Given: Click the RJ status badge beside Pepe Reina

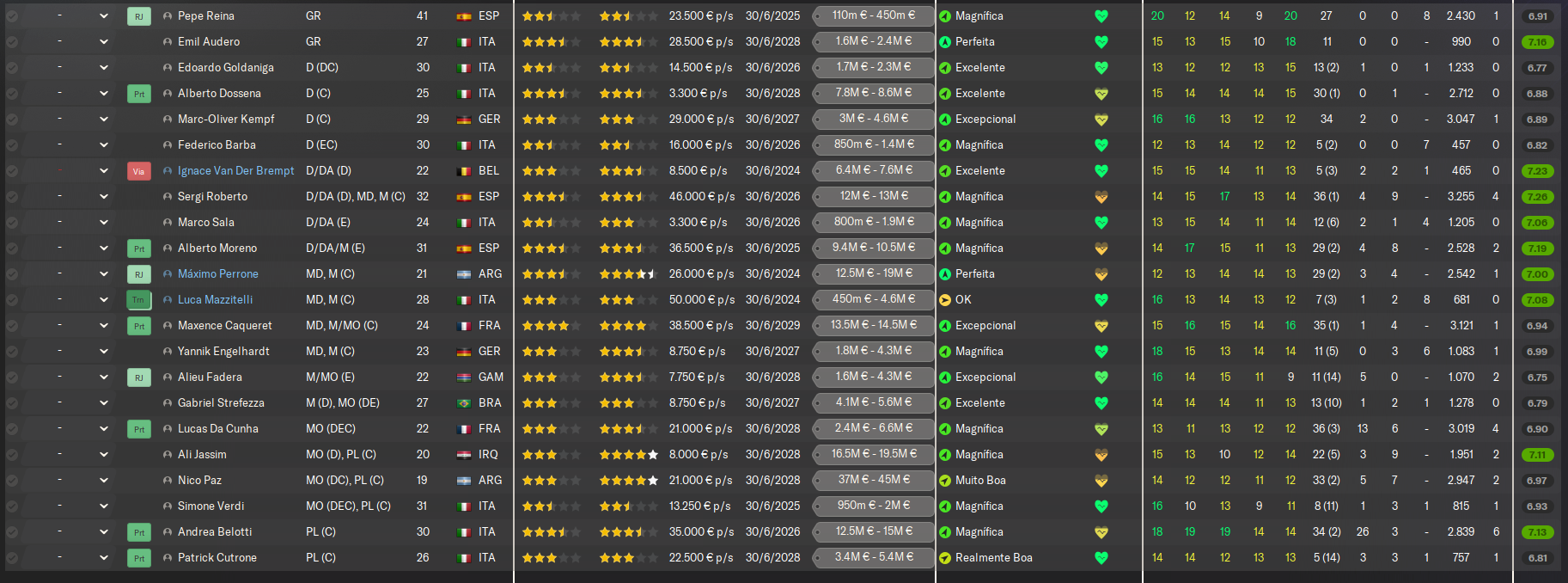Looking at the screenshot, I should point(138,16).
